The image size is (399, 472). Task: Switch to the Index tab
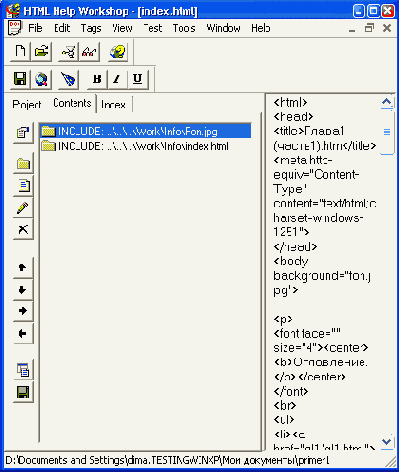click(x=113, y=105)
